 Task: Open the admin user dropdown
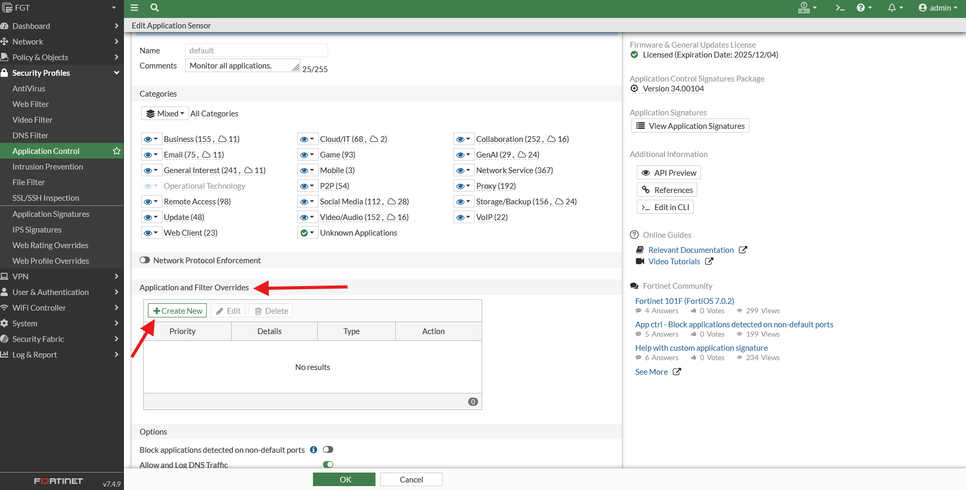[937, 8]
